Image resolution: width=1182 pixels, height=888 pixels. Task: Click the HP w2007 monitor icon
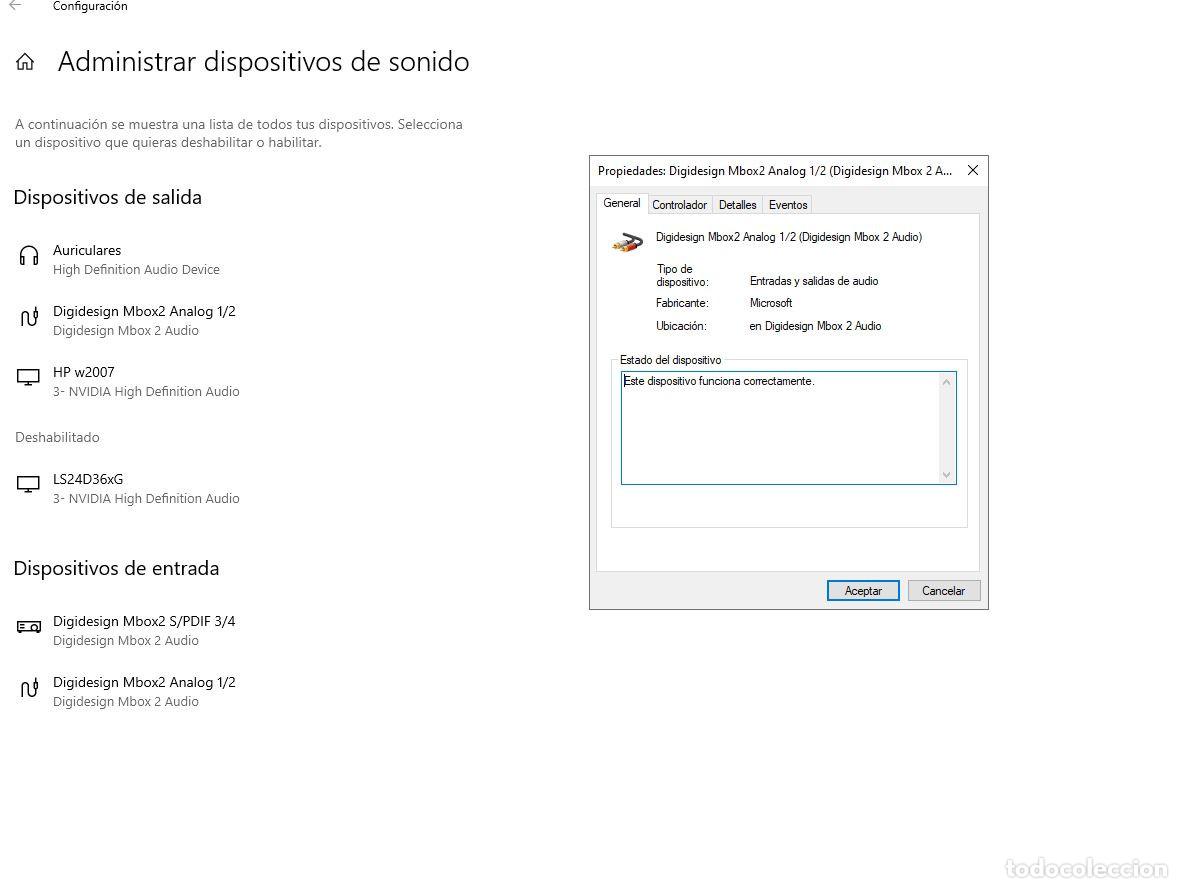(28, 378)
